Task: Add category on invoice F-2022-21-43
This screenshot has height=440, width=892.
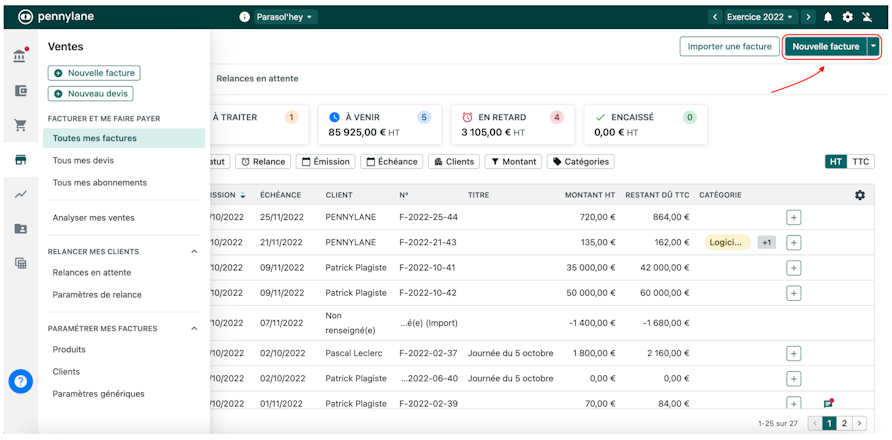Action: 794,242
